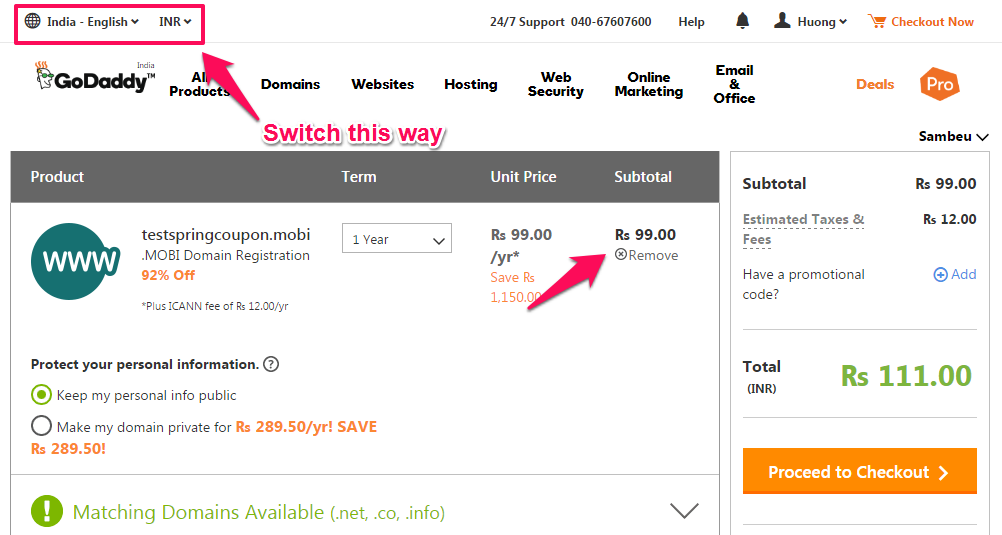Viewport: 1002px width, 535px height.
Task: Click the notification bell icon
Action: (742, 21)
